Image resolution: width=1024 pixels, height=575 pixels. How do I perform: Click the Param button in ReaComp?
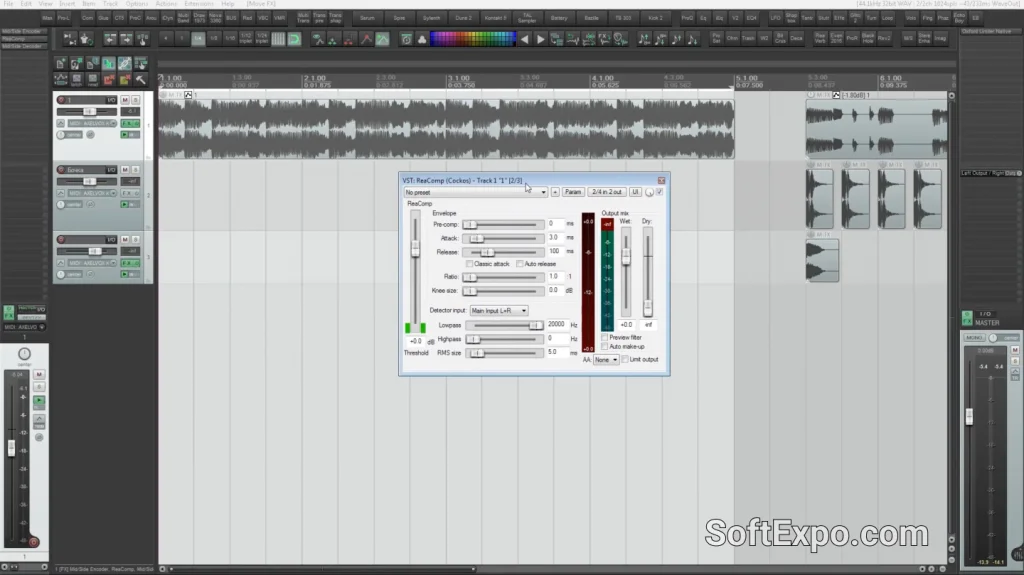573,191
